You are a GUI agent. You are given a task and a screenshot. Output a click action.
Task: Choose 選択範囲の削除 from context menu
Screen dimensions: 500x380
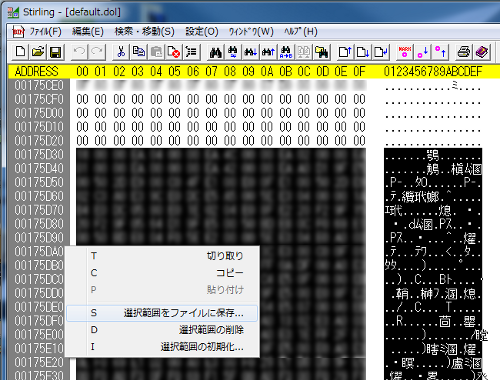[x=163, y=330]
